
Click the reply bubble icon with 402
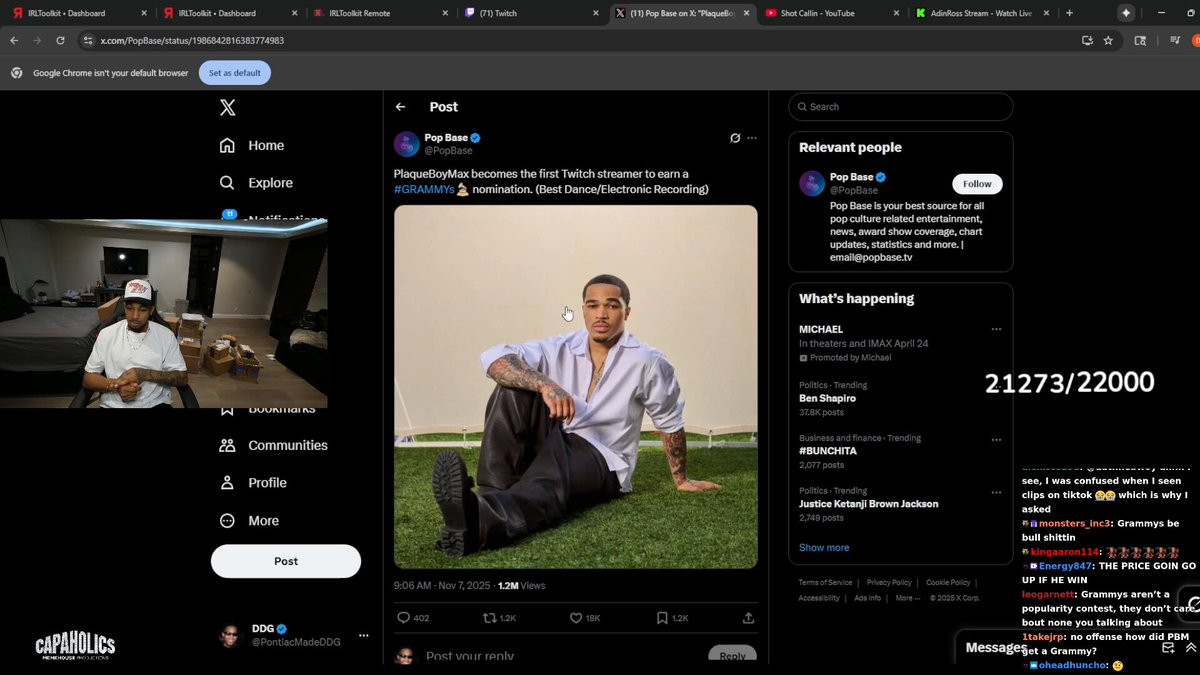404,618
